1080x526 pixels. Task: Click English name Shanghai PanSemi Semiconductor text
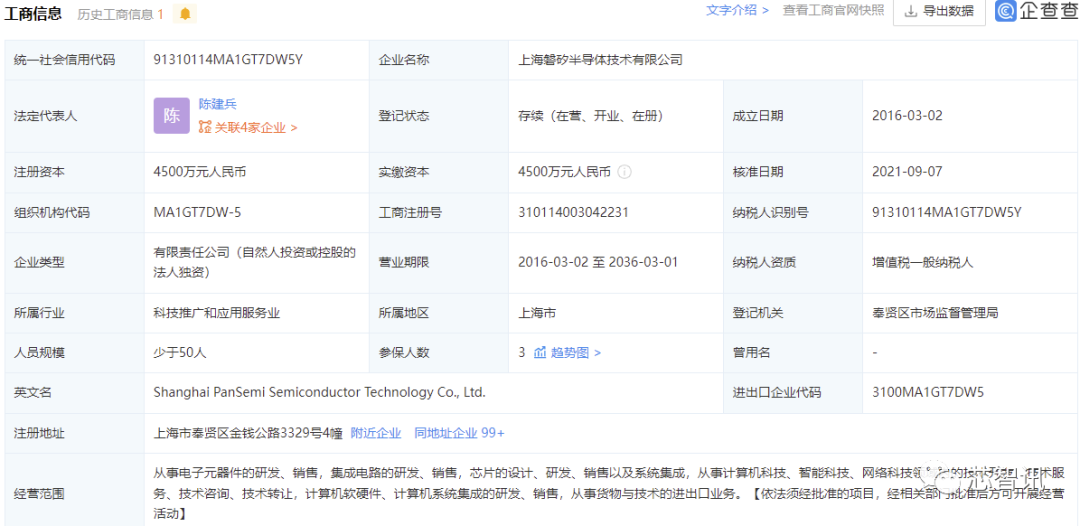[320, 392]
